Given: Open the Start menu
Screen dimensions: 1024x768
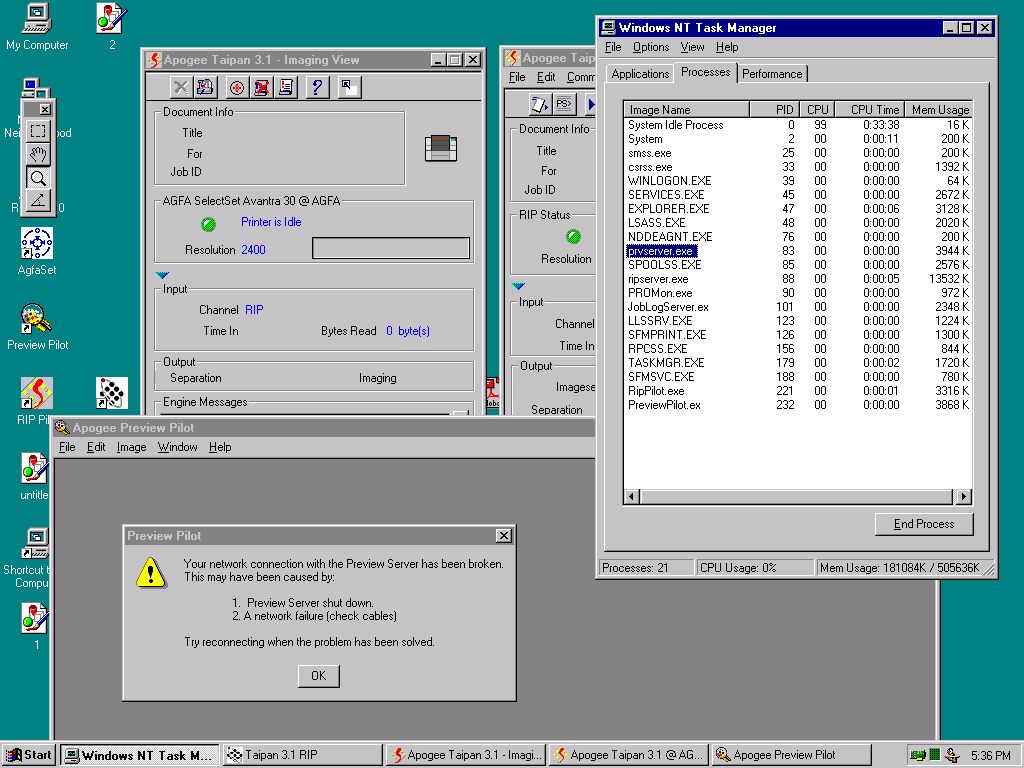Looking at the screenshot, I should tap(29, 756).
